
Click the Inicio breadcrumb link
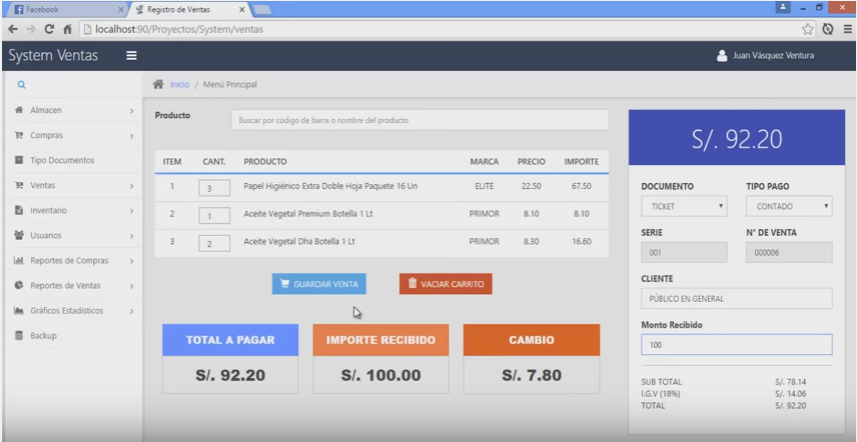click(179, 85)
